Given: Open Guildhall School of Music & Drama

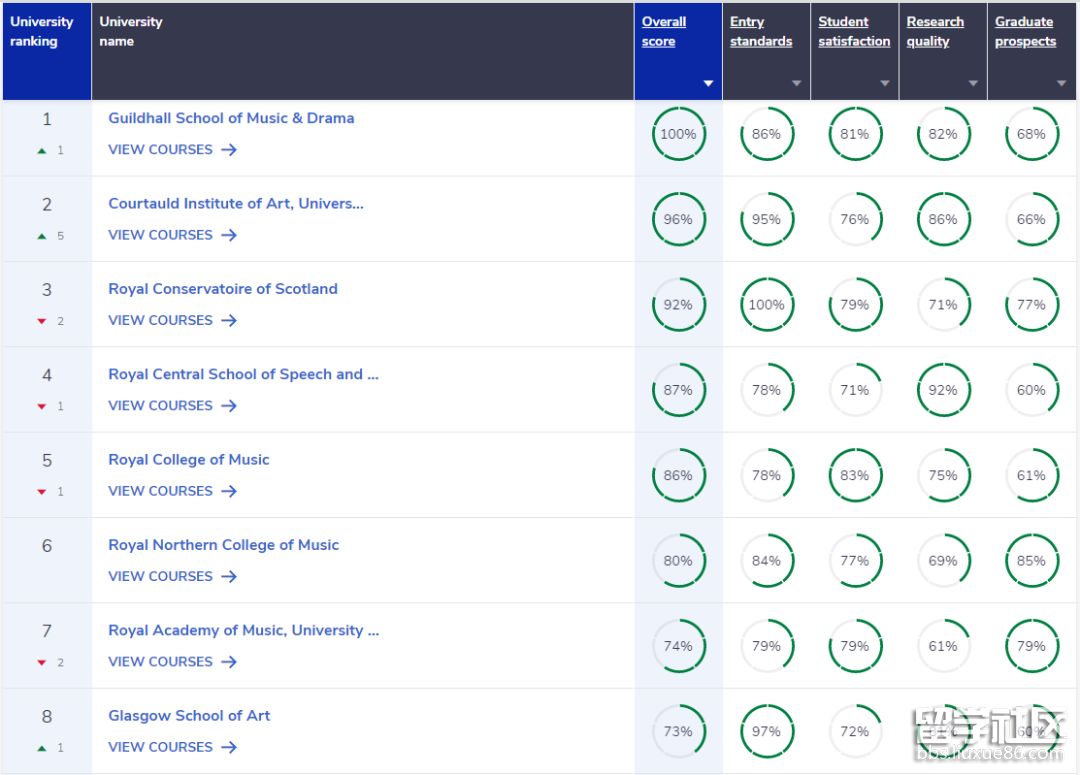Looking at the screenshot, I should 231,118.
